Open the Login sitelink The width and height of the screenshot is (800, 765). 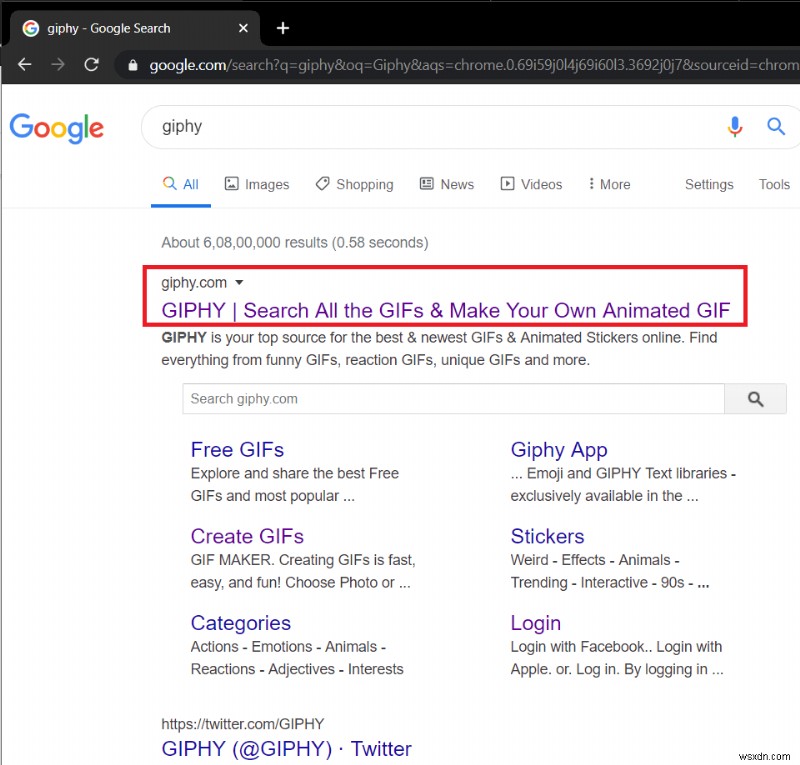click(x=536, y=623)
